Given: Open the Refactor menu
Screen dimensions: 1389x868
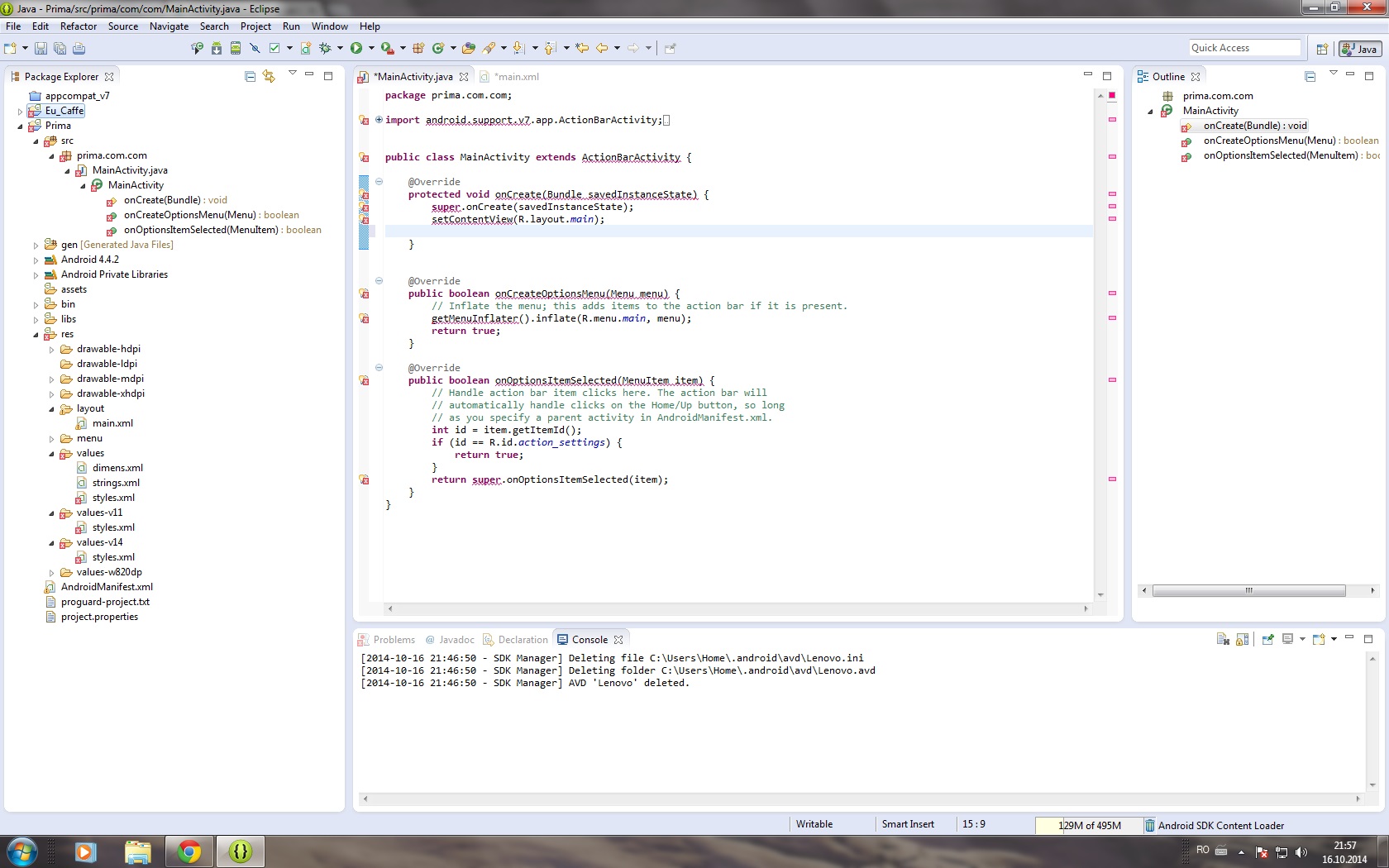Looking at the screenshot, I should pos(79,26).
